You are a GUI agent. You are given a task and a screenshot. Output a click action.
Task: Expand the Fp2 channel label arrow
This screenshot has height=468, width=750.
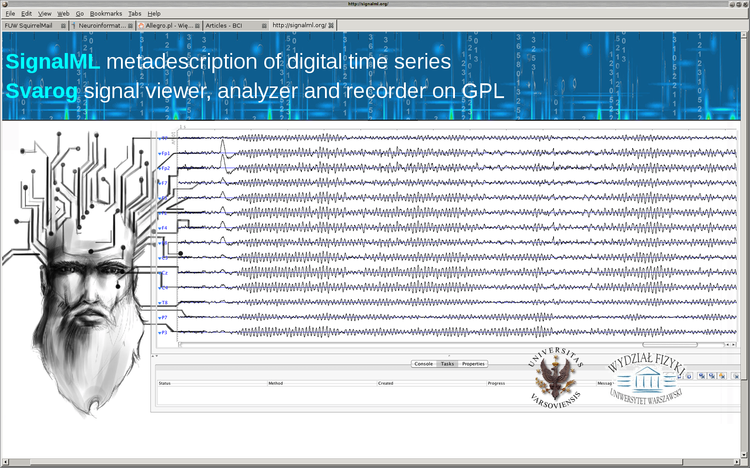tap(159, 168)
